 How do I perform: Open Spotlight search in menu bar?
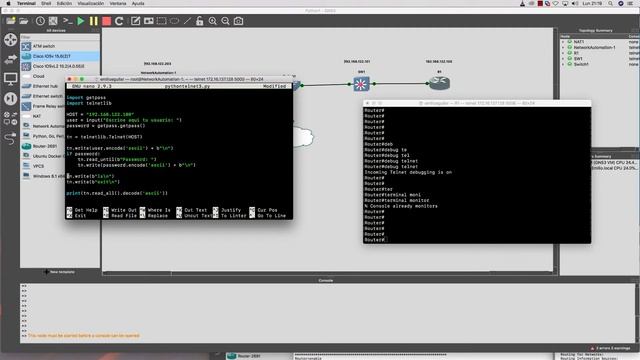(x=610, y=3)
